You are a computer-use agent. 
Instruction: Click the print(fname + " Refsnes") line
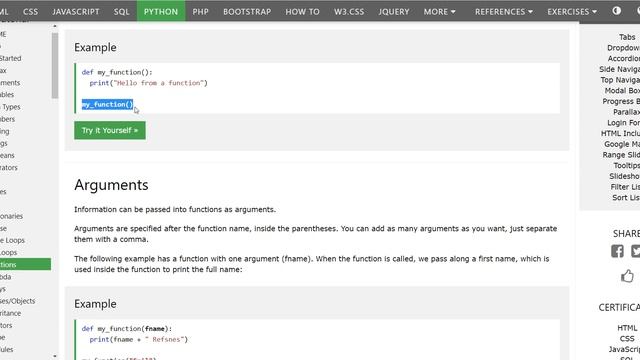pos(139,339)
